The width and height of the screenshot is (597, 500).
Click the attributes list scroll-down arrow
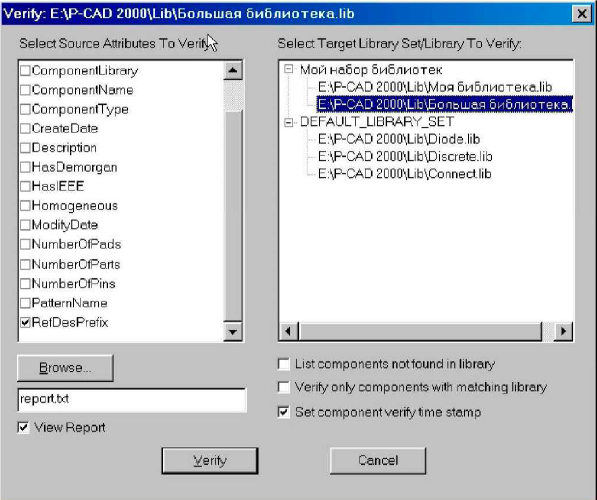point(233,332)
